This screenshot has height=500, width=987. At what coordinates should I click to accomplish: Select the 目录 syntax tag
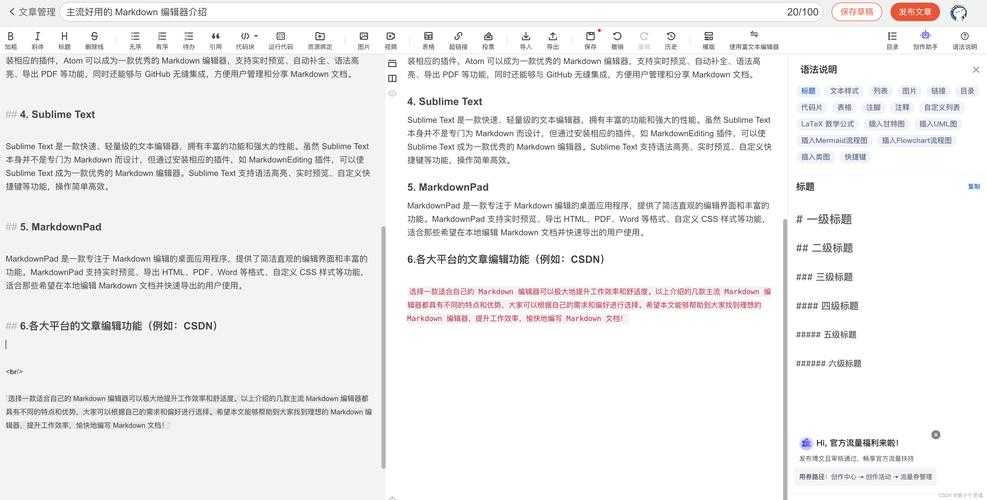(x=967, y=91)
